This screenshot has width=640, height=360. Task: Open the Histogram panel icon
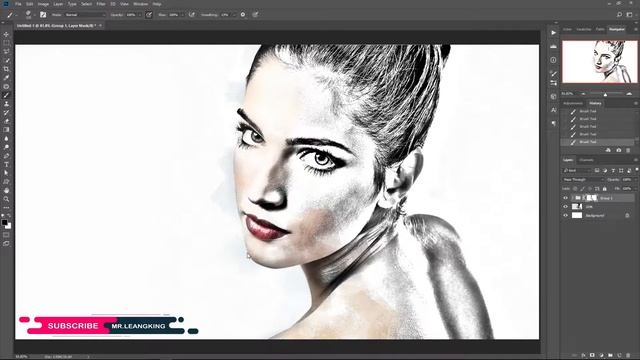[553, 47]
